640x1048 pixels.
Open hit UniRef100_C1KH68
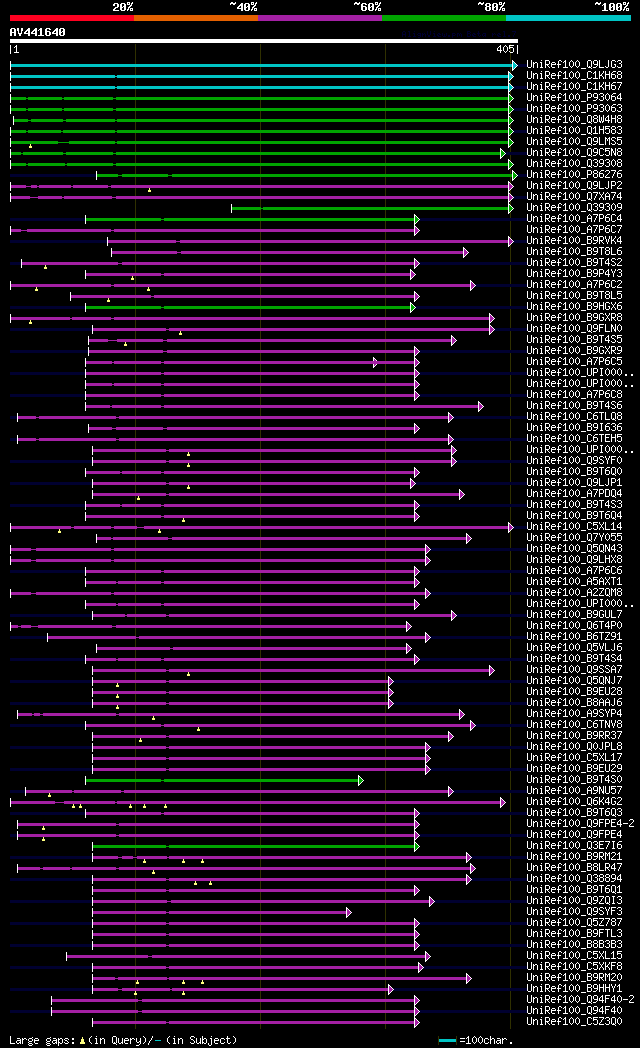pyautogui.click(x=574, y=76)
